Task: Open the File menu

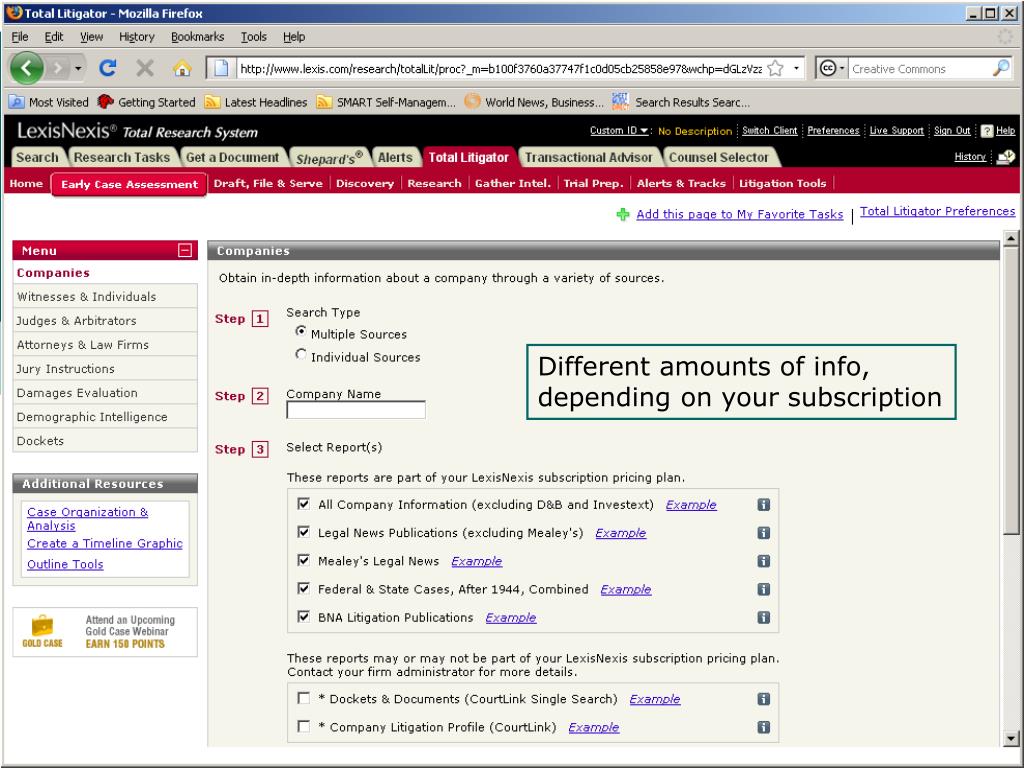Action: pos(20,37)
